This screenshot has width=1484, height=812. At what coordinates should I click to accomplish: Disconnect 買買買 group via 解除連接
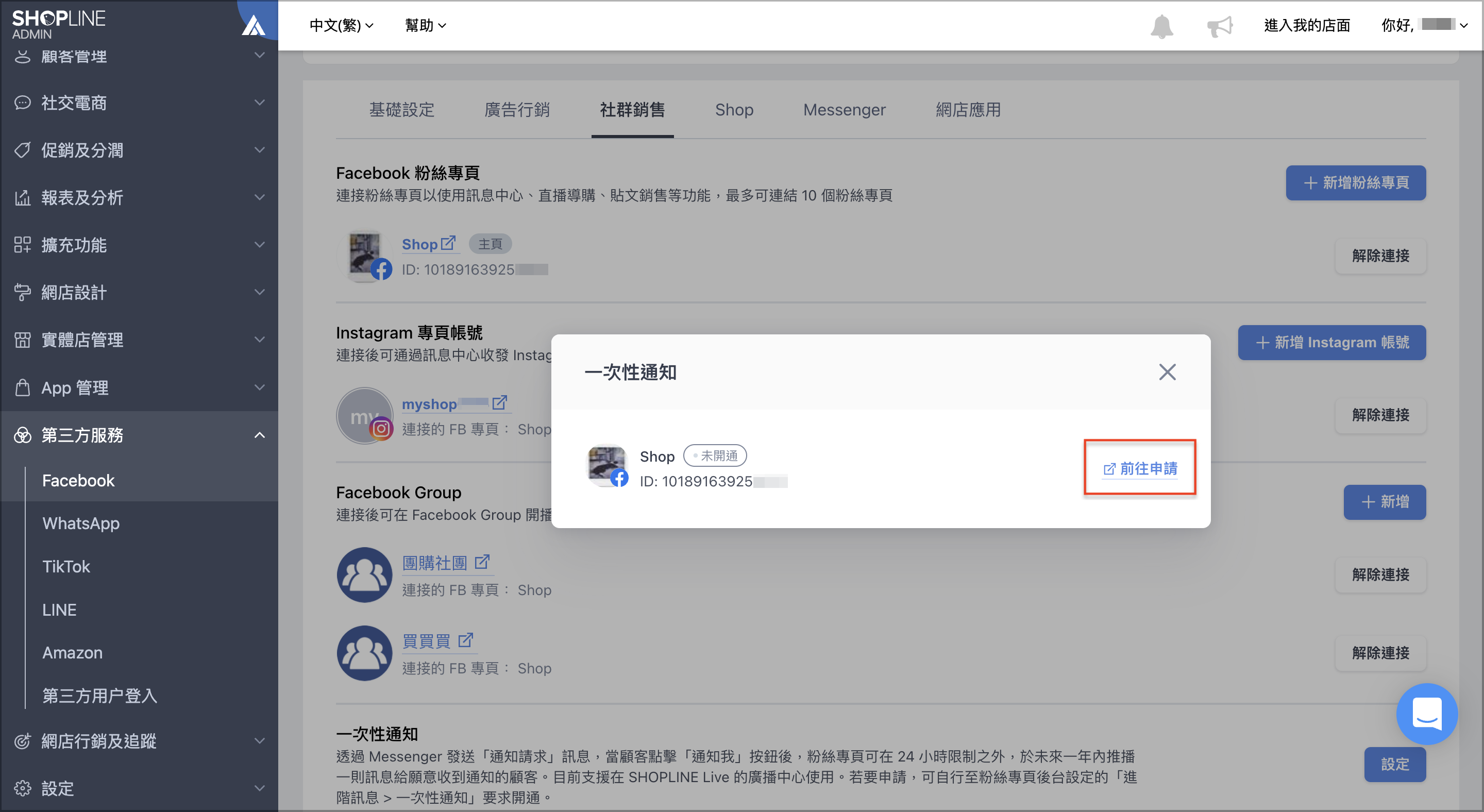(x=1380, y=653)
